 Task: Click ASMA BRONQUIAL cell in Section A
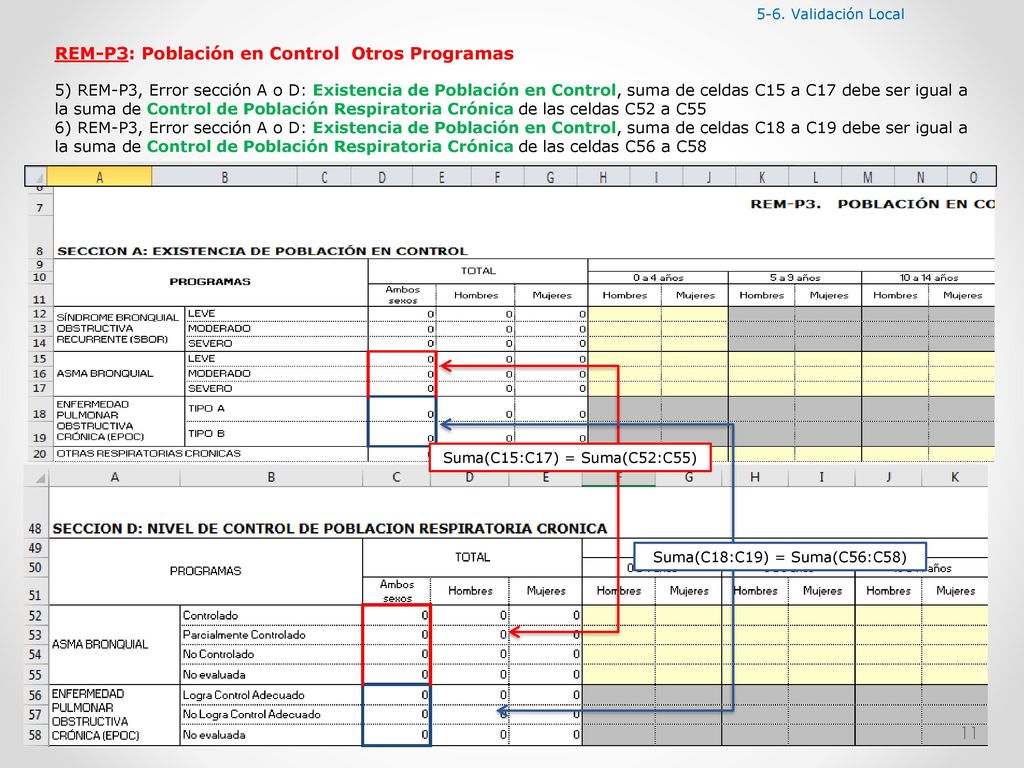tap(119, 374)
